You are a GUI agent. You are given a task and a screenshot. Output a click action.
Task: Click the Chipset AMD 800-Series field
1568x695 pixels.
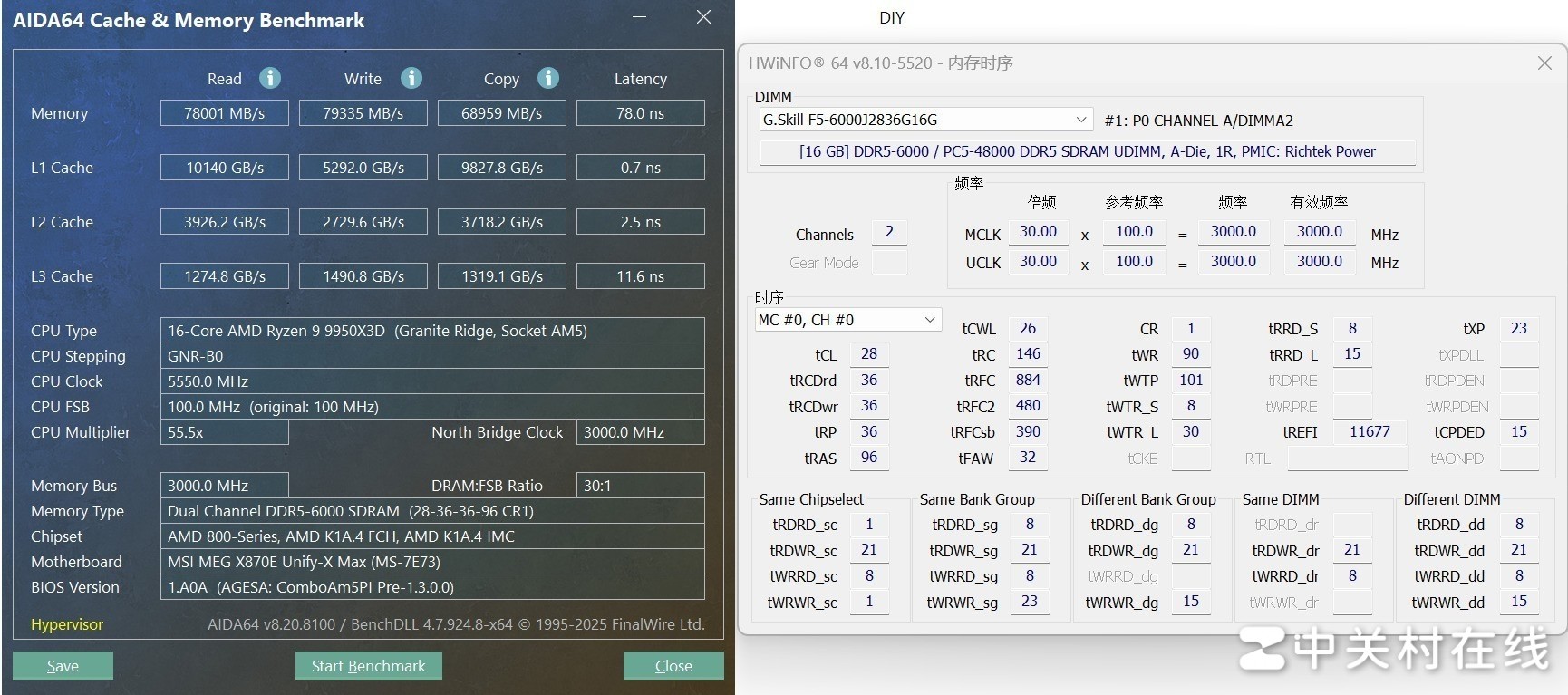(432, 536)
